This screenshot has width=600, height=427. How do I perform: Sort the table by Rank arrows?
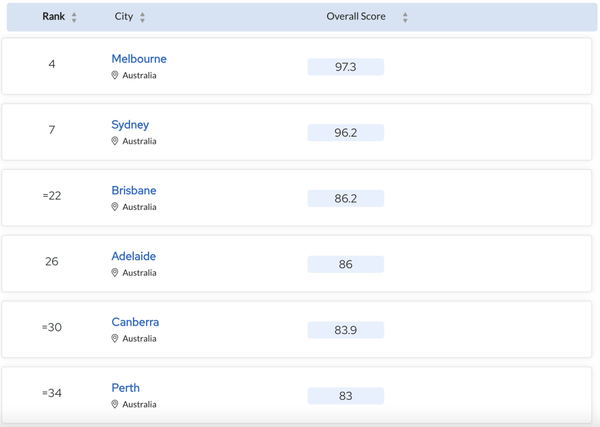click(x=74, y=17)
